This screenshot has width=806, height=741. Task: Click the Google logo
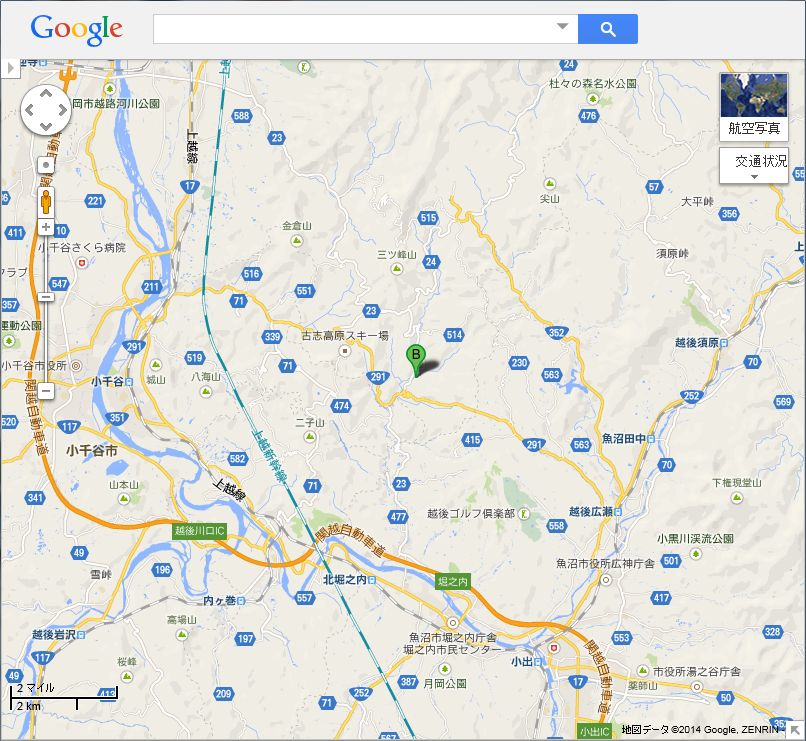(x=77, y=29)
